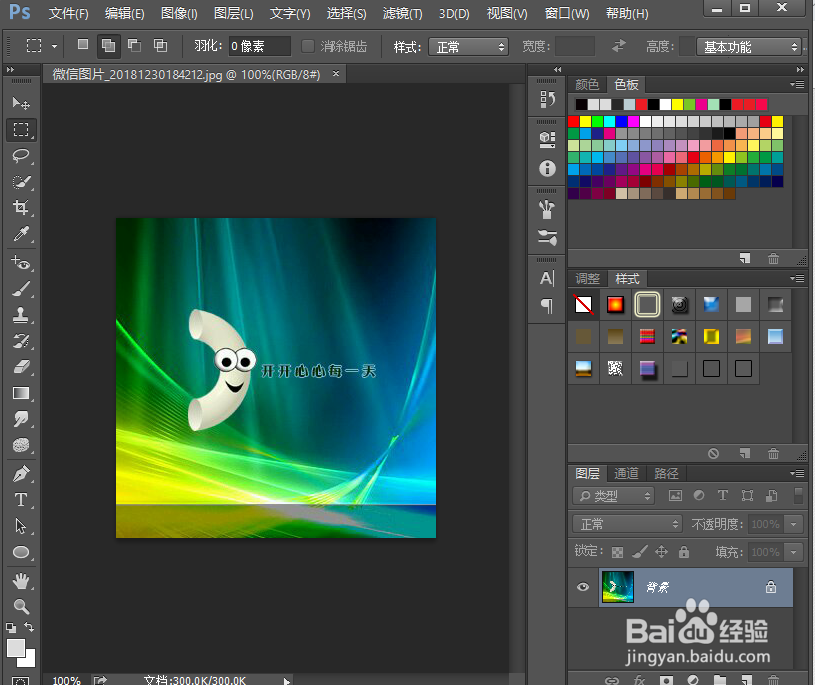Open the Swatches panel flyout menu

tap(797, 84)
